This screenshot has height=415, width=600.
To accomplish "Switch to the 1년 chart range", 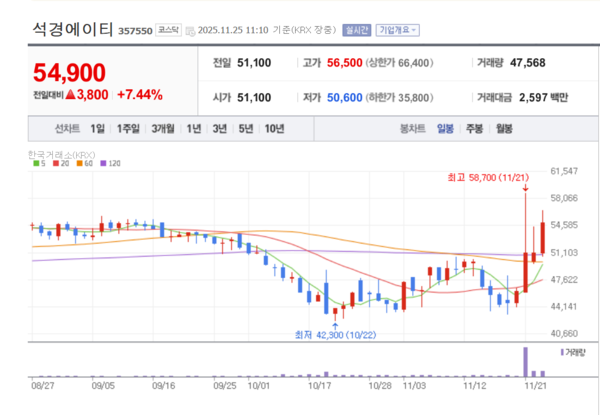I will [193, 129].
